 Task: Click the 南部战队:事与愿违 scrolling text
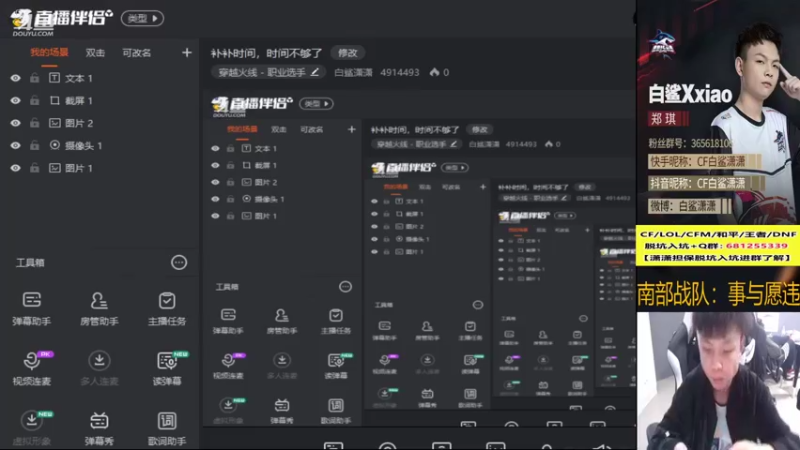[x=718, y=294]
